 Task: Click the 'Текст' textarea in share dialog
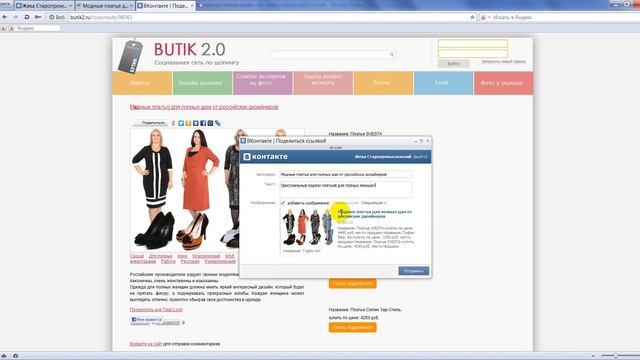[x=345, y=189]
